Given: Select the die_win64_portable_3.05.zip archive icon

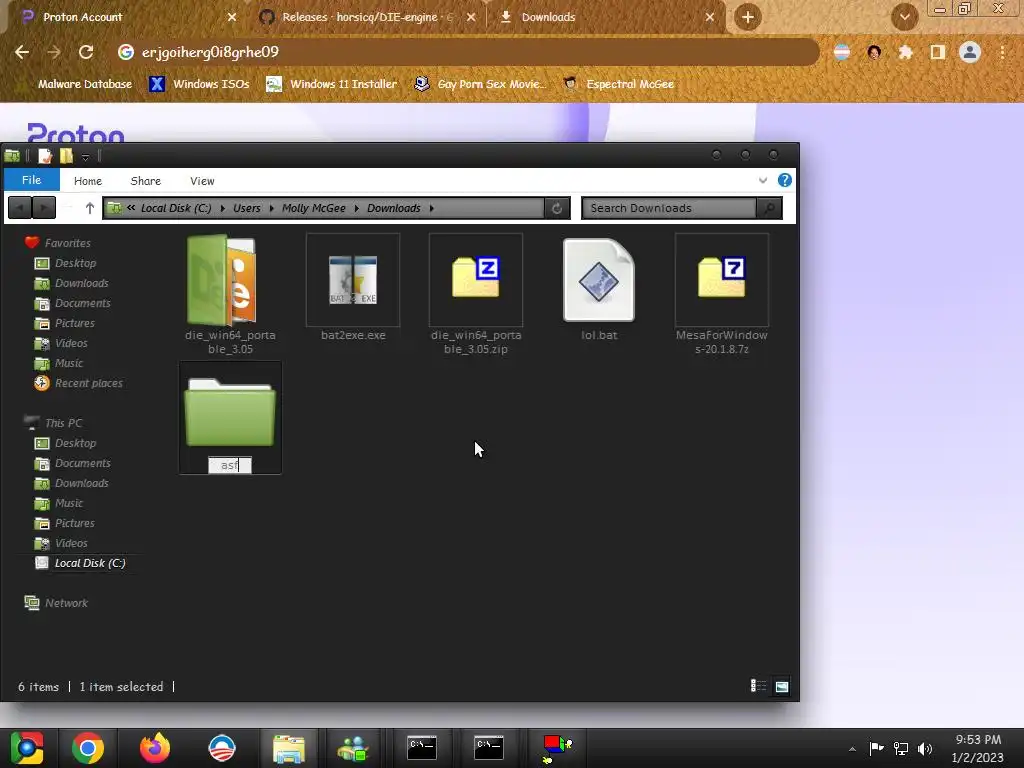Looking at the screenshot, I should tap(475, 278).
